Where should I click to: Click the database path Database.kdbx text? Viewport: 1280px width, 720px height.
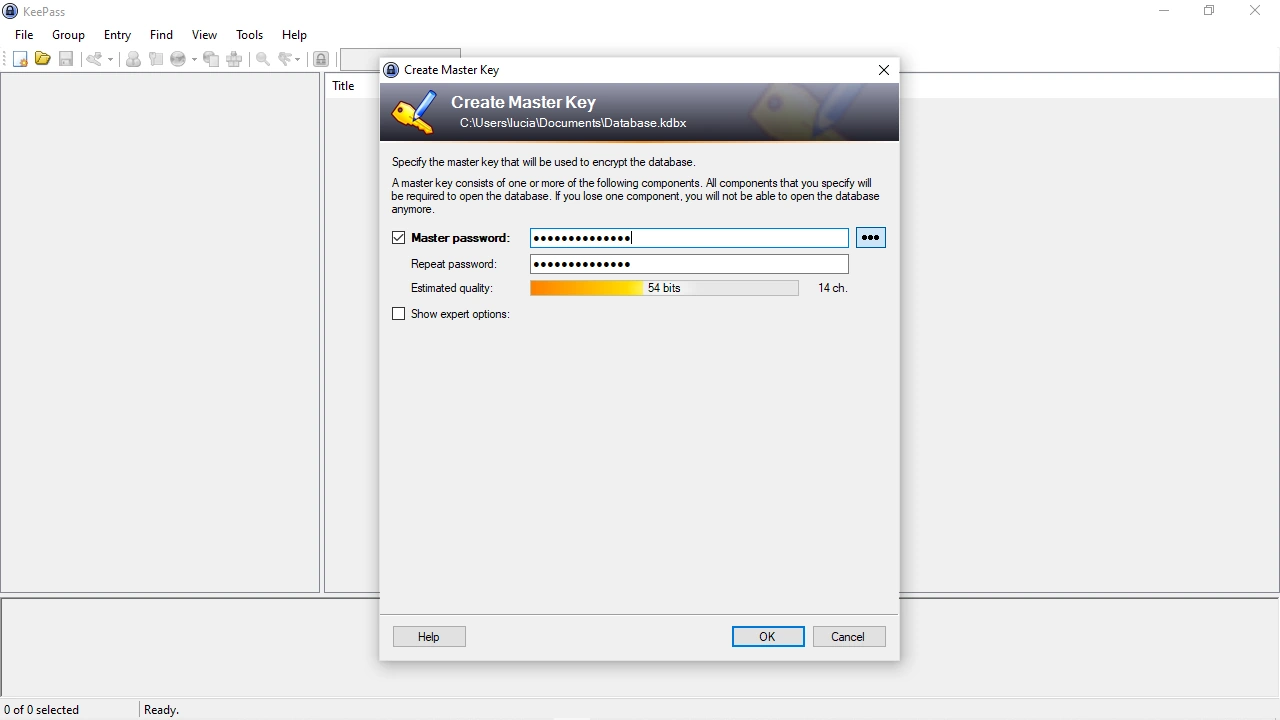pyautogui.click(x=573, y=123)
